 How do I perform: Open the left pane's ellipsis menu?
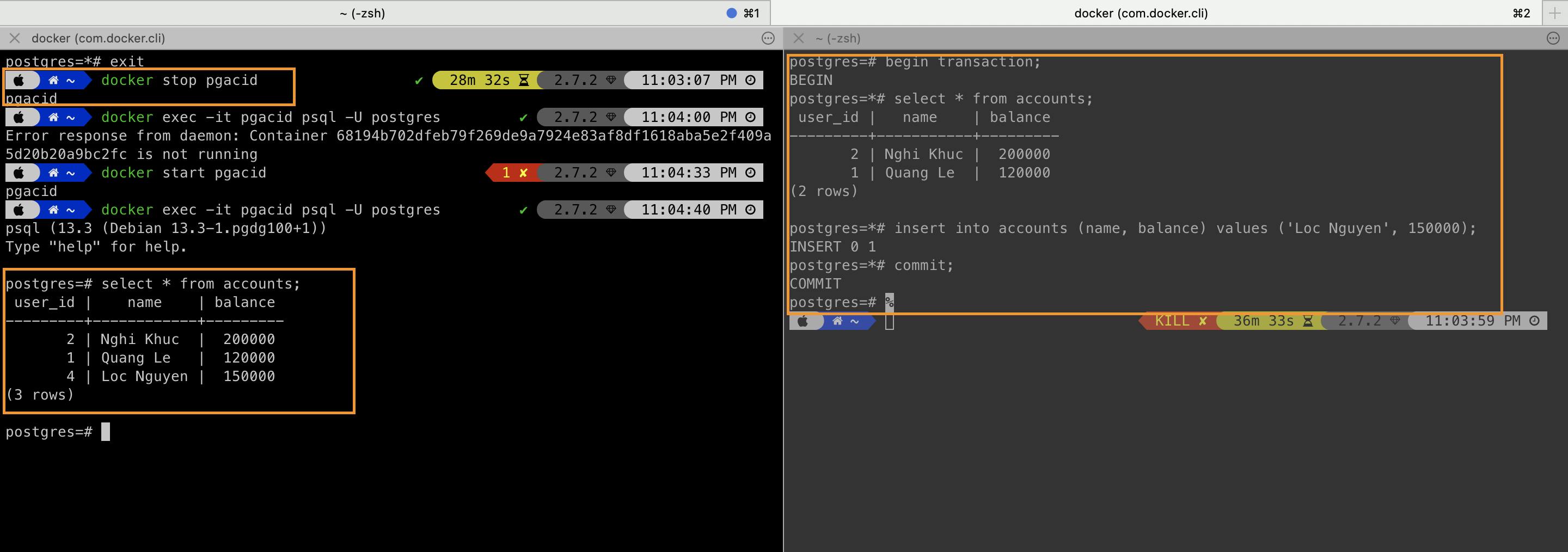pos(768,38)
